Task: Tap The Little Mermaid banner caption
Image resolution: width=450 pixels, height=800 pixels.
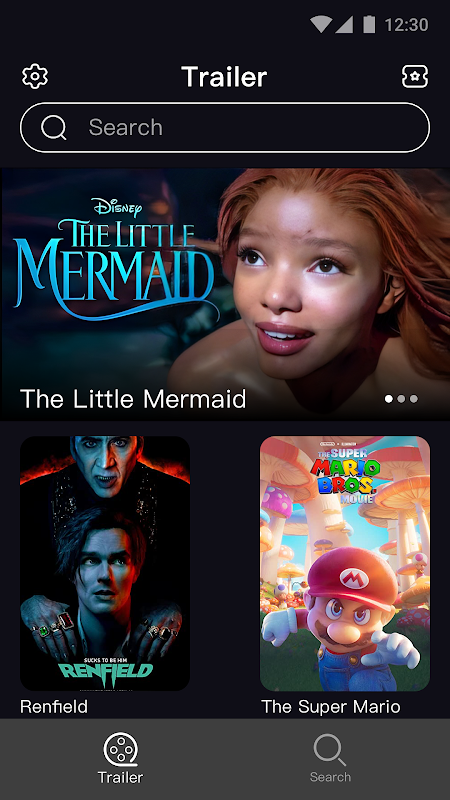Action: click(133, 398)
